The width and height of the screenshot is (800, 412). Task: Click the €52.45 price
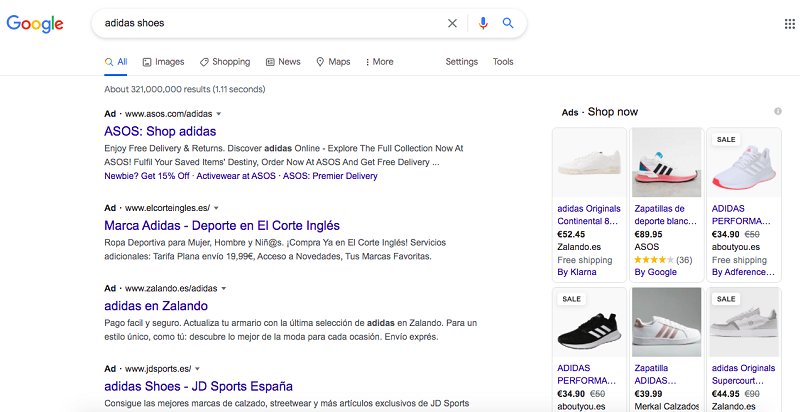571,235
